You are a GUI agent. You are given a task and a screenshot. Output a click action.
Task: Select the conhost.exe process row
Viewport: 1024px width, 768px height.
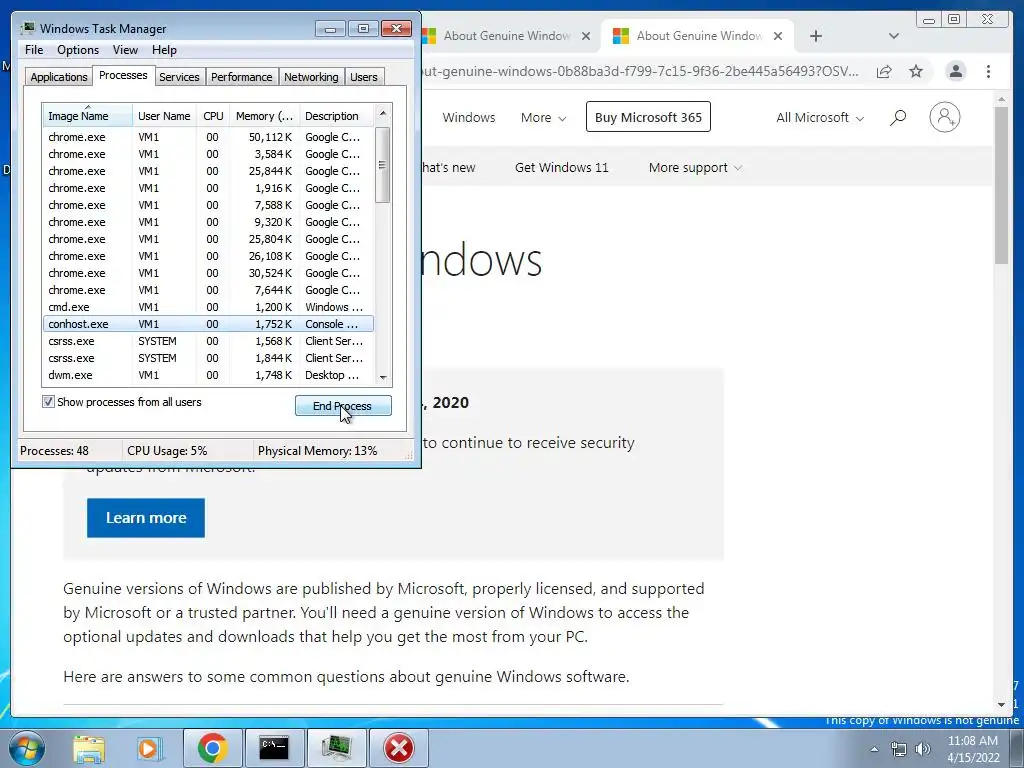pyautogui.click(x=208, y=324)
